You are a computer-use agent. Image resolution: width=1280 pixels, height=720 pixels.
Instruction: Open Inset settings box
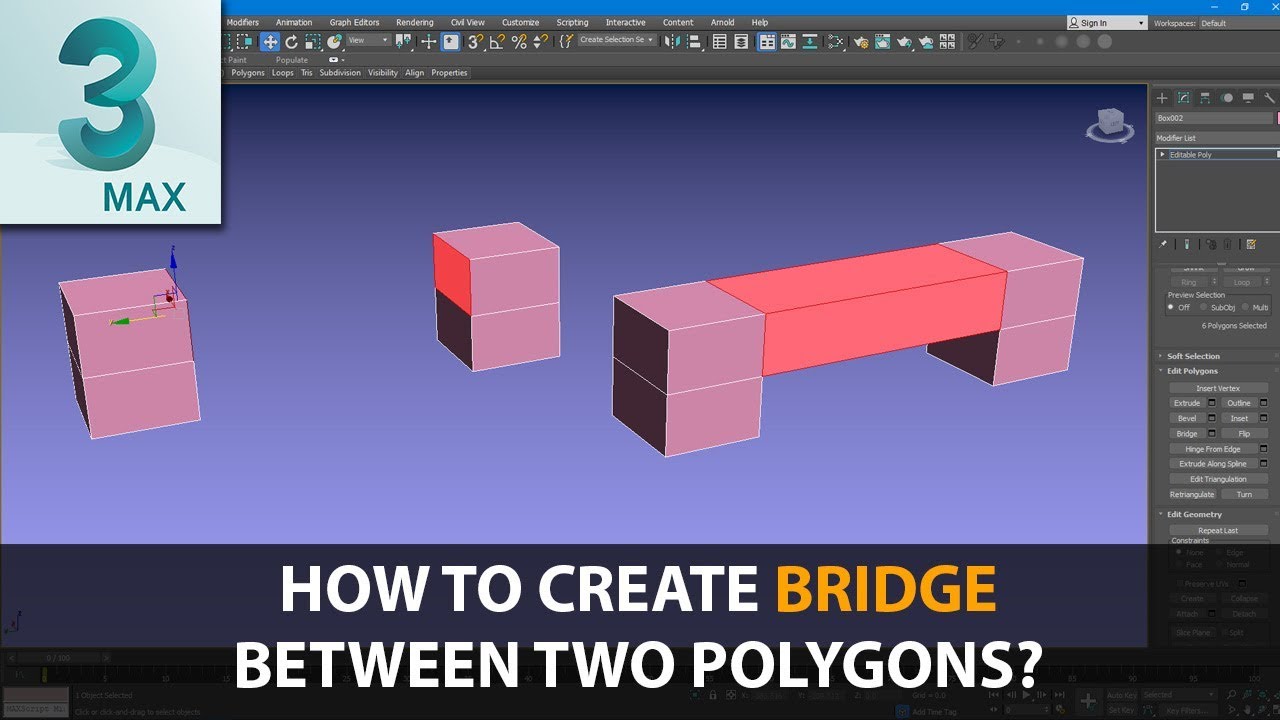pyautogui.click(x=1264, y=418)
